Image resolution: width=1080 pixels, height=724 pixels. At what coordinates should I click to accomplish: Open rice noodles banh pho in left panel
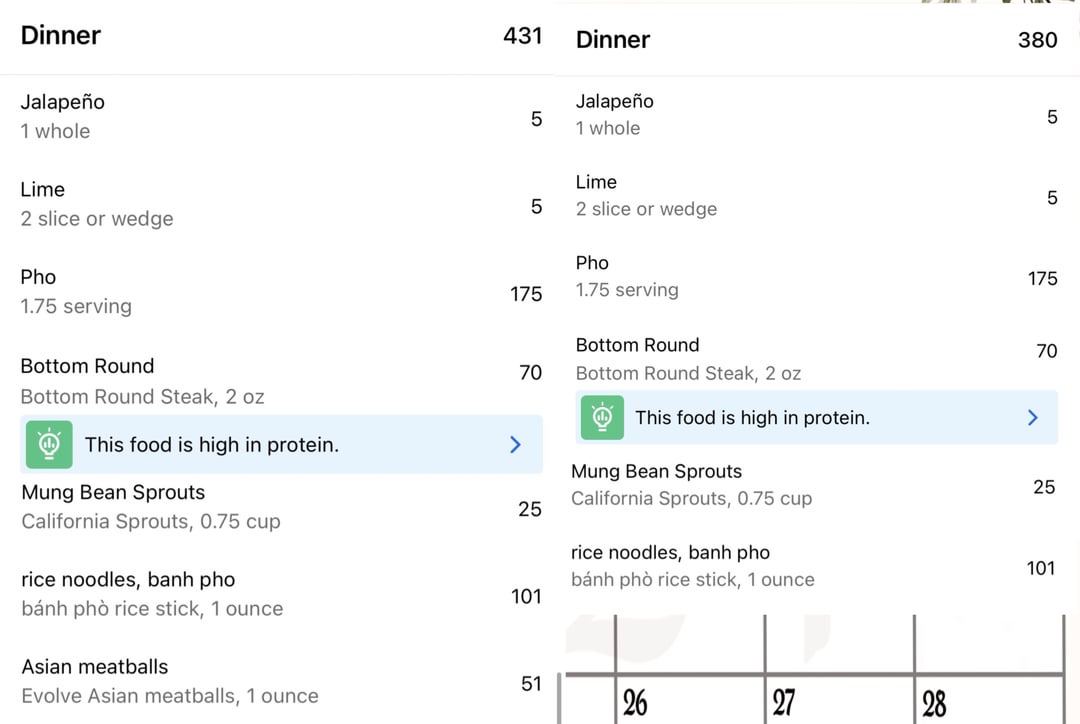[278, 594]
